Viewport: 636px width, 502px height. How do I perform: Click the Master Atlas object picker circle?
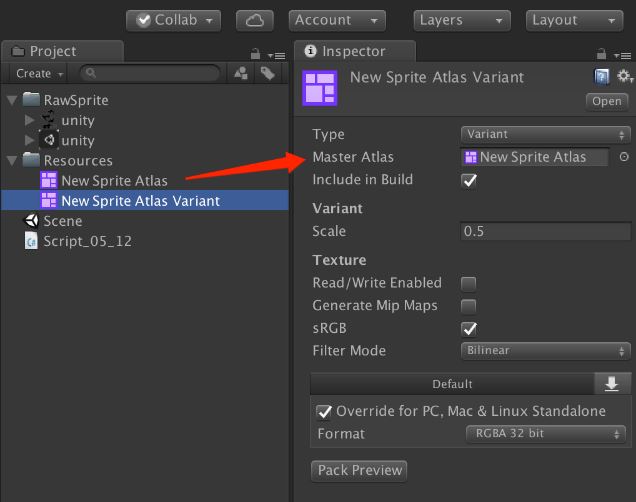[624, 157]
